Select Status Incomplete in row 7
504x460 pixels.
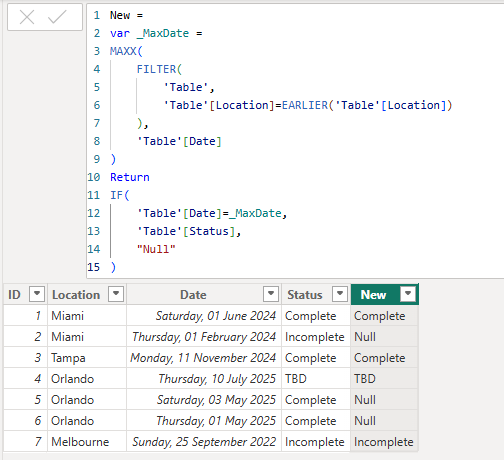pos(316,442)
